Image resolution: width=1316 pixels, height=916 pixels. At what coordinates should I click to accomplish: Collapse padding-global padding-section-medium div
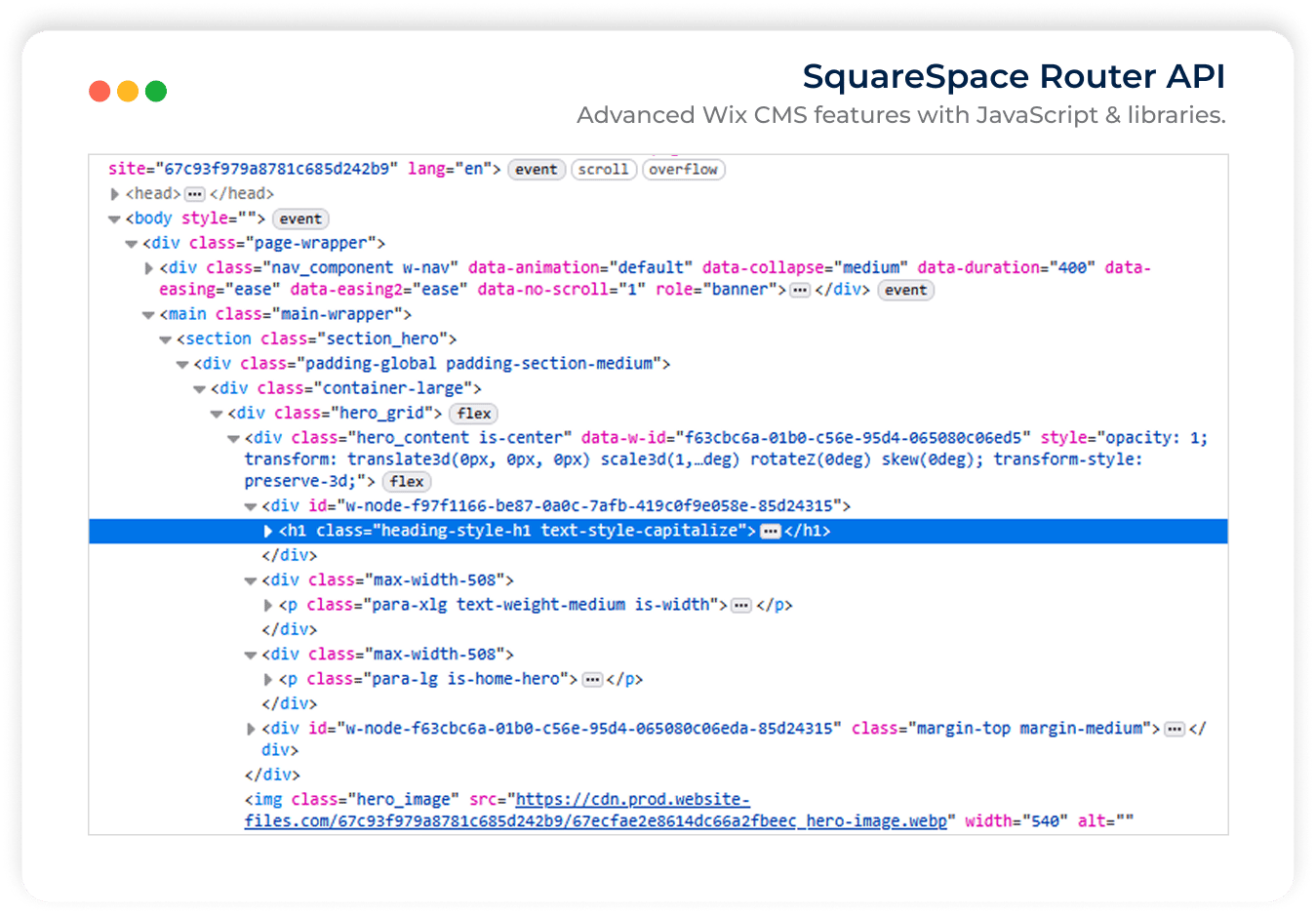point(182,364)
